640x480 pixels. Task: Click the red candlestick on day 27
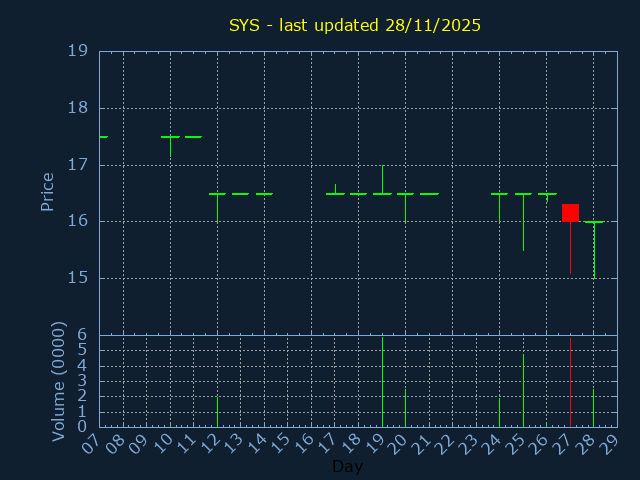570,212
